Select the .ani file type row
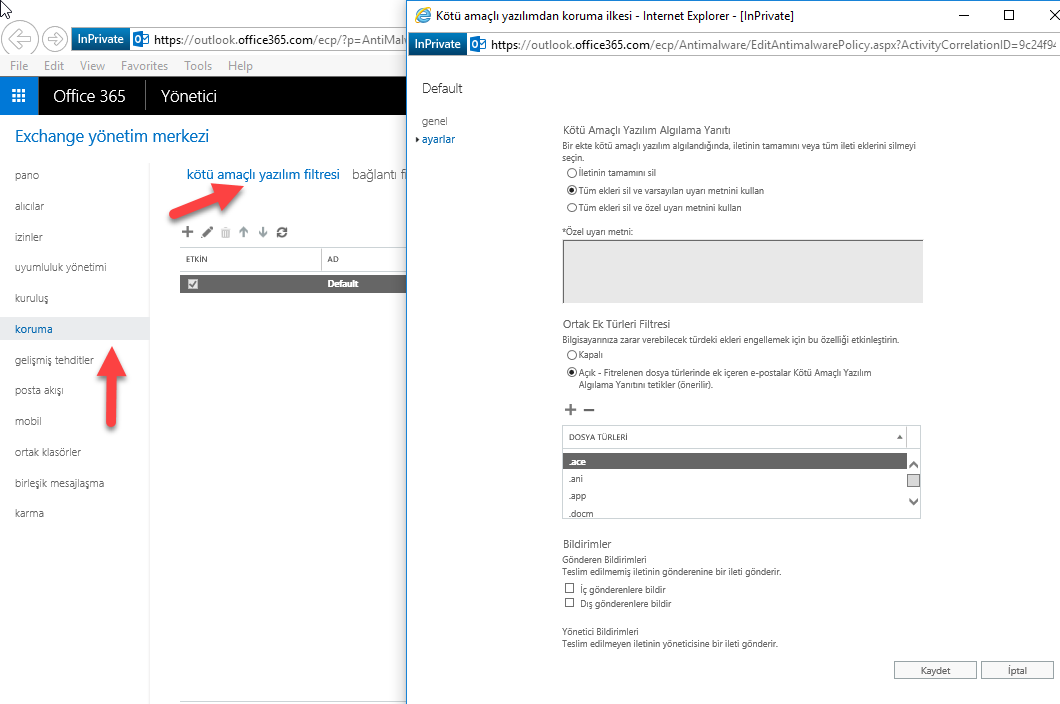1060x704 pixels. pyautogui.click(x=734, y=479)
